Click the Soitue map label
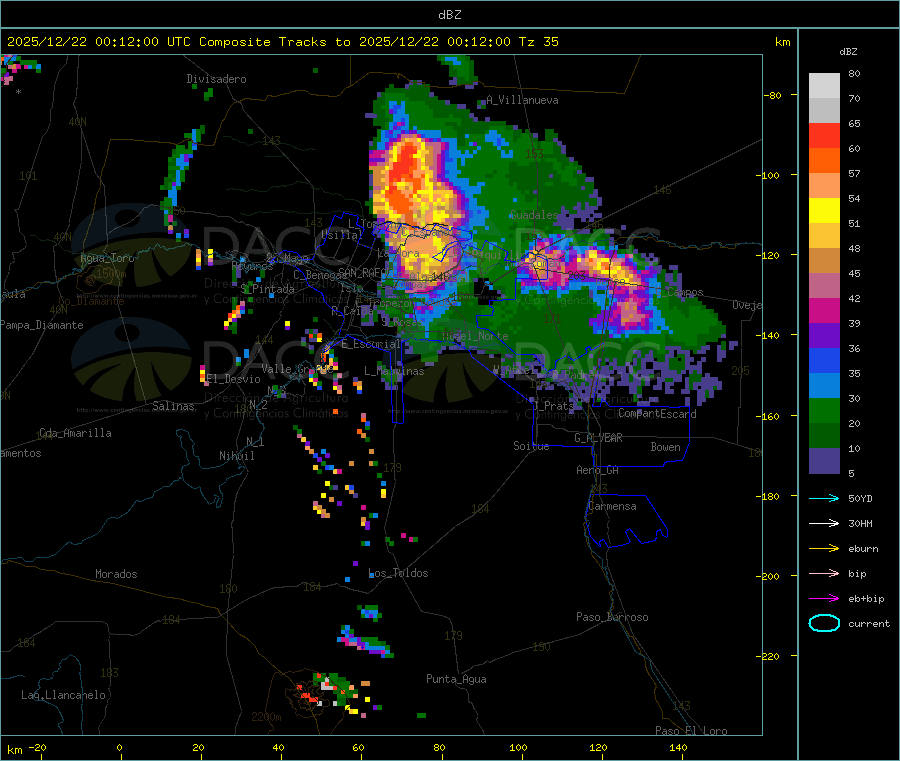Screen dimensions: 900x761 pos(531,446)
